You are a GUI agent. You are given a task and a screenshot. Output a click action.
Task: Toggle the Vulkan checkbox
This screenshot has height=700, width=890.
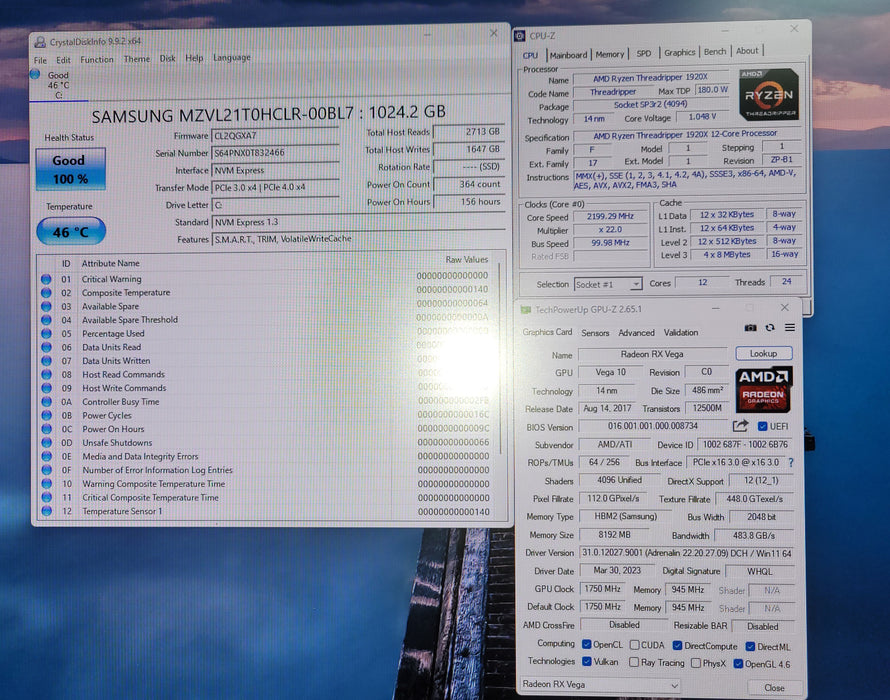tap(587, 662)
